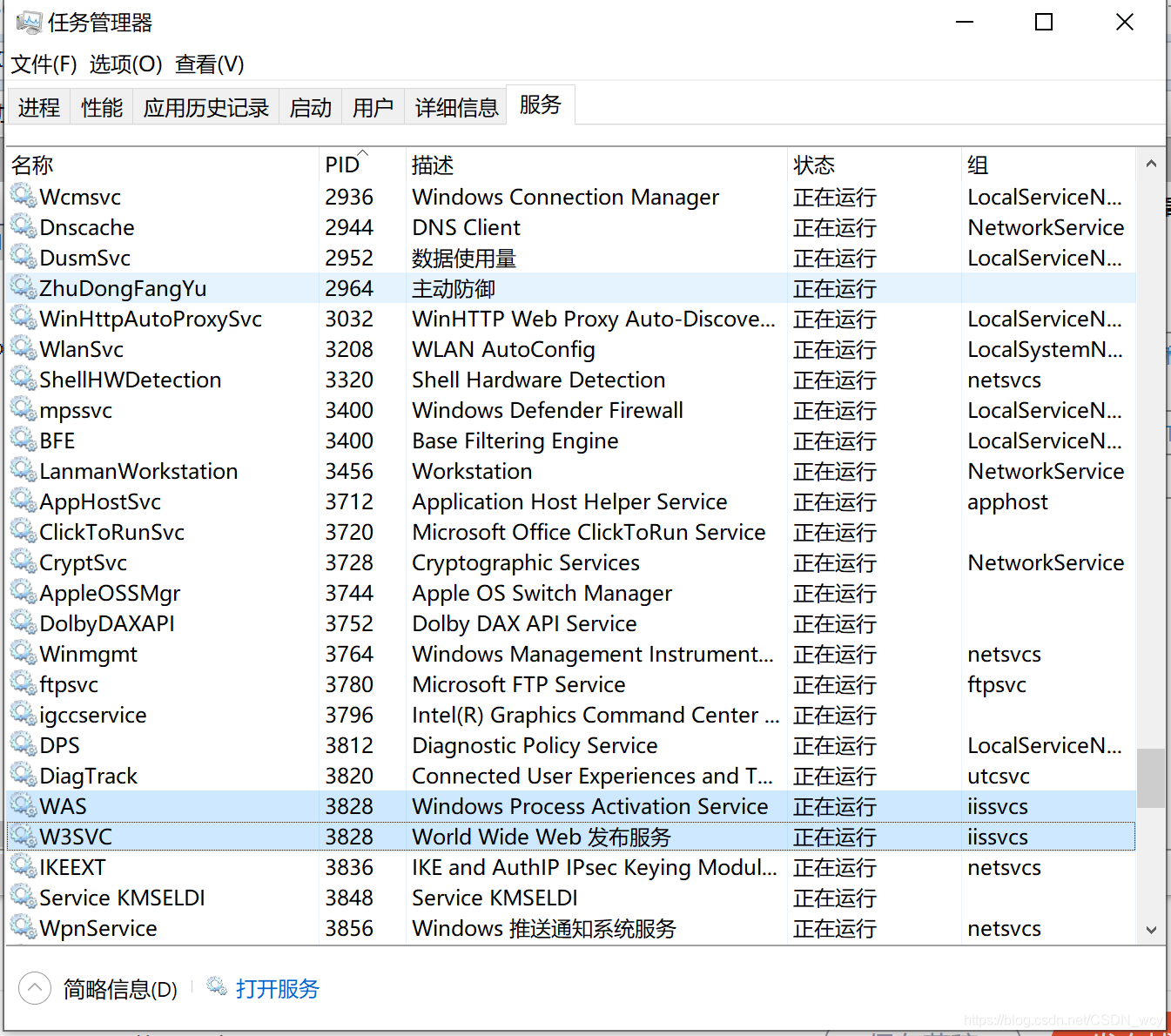Click the mpssvc service gear icon
Screen dimensions: 1171x1036
point(23,408)
